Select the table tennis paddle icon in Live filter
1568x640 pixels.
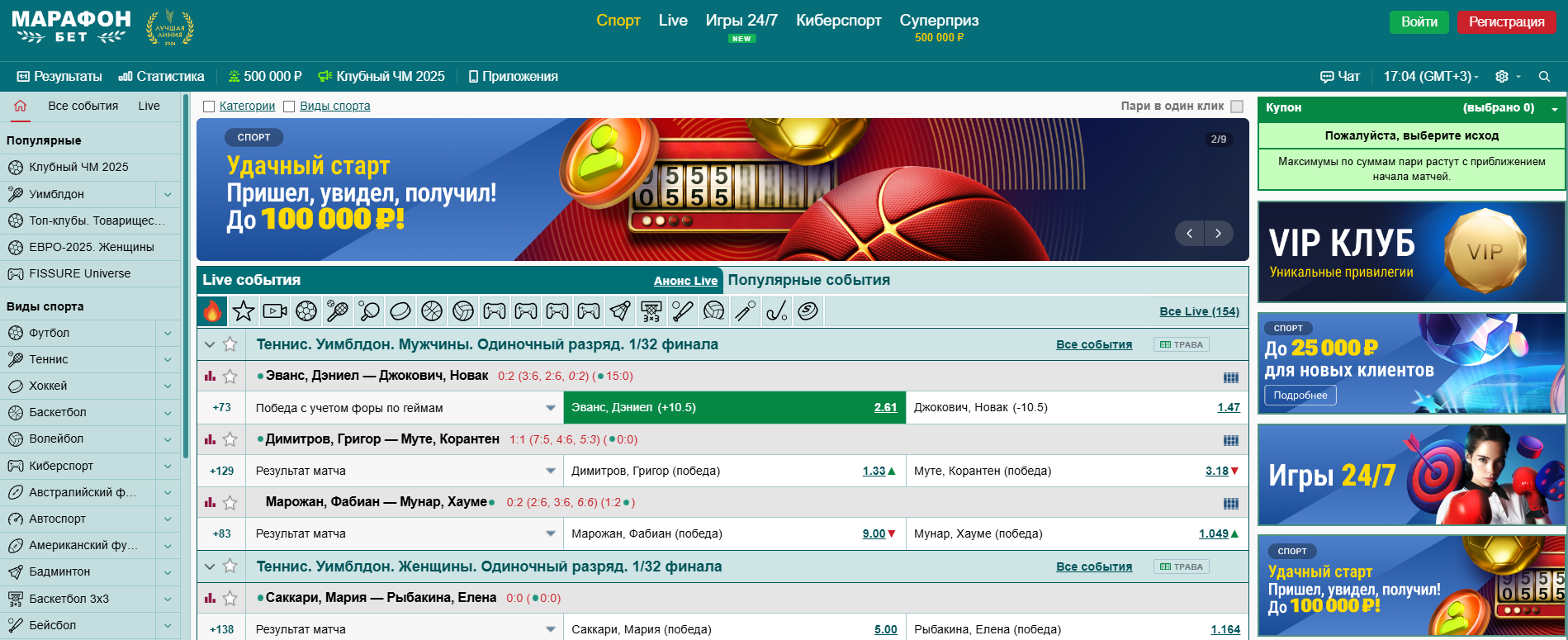point(369,311)
